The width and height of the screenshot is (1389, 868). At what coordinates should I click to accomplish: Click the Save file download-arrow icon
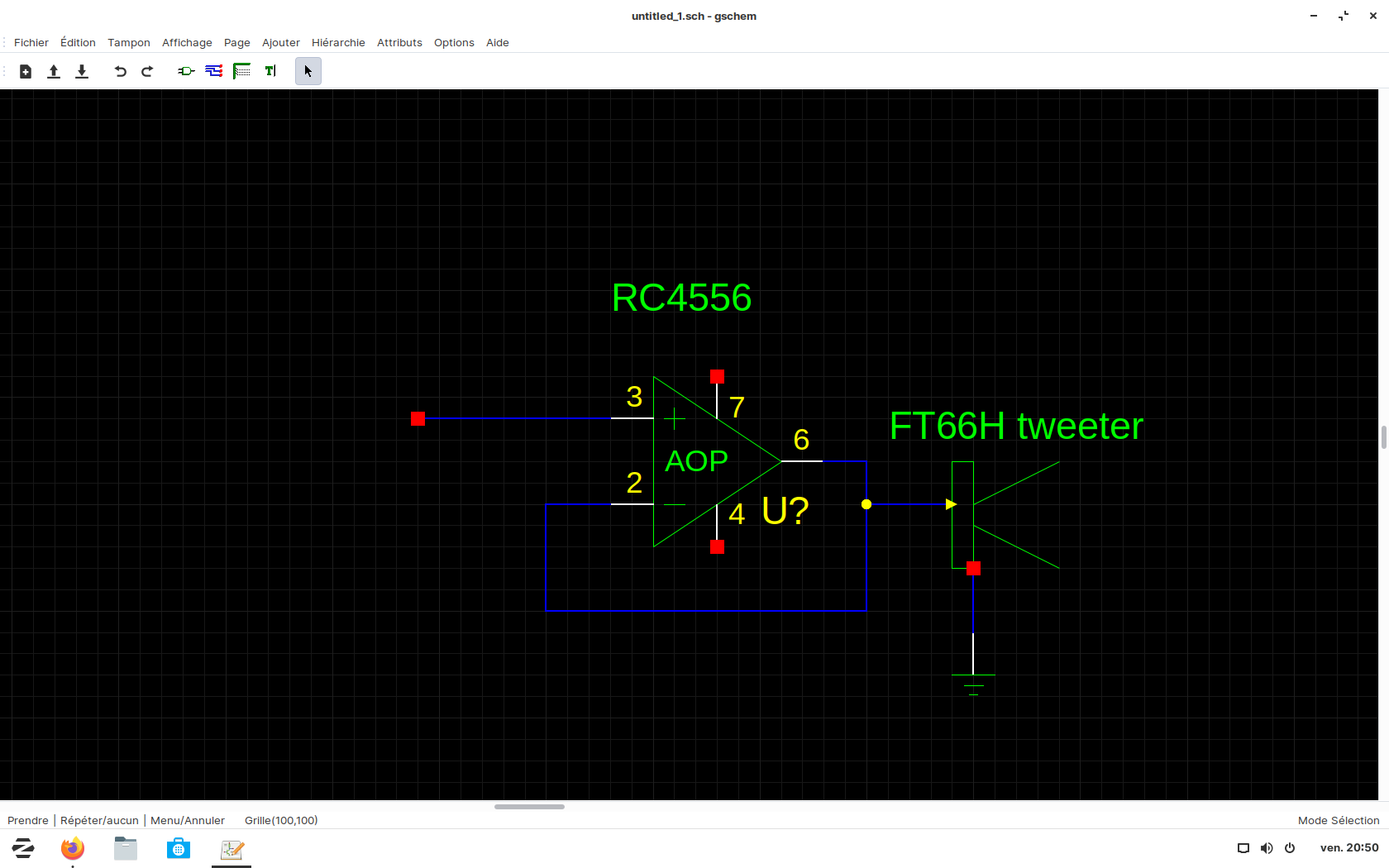click(x=82, y=72)
